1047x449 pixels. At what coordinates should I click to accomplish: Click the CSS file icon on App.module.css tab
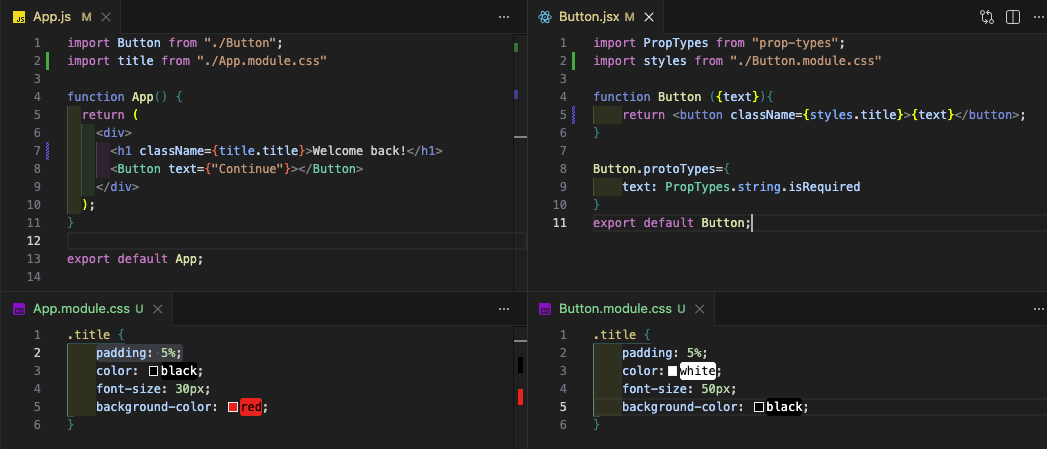[x=19, y=309]
